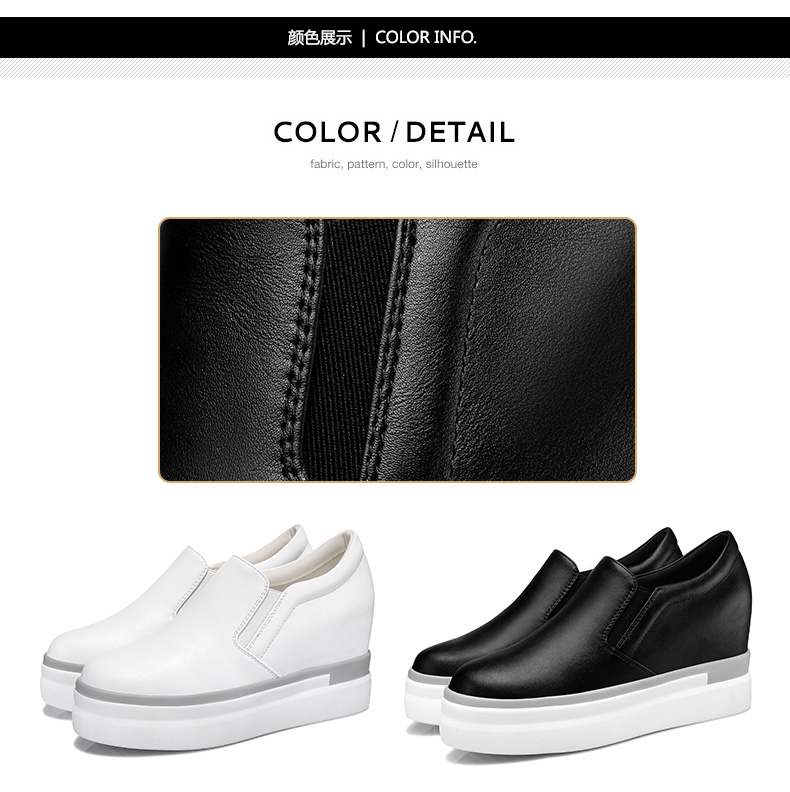Click the word COLOR in the title
790x792 pixels.
coord(327,132)
